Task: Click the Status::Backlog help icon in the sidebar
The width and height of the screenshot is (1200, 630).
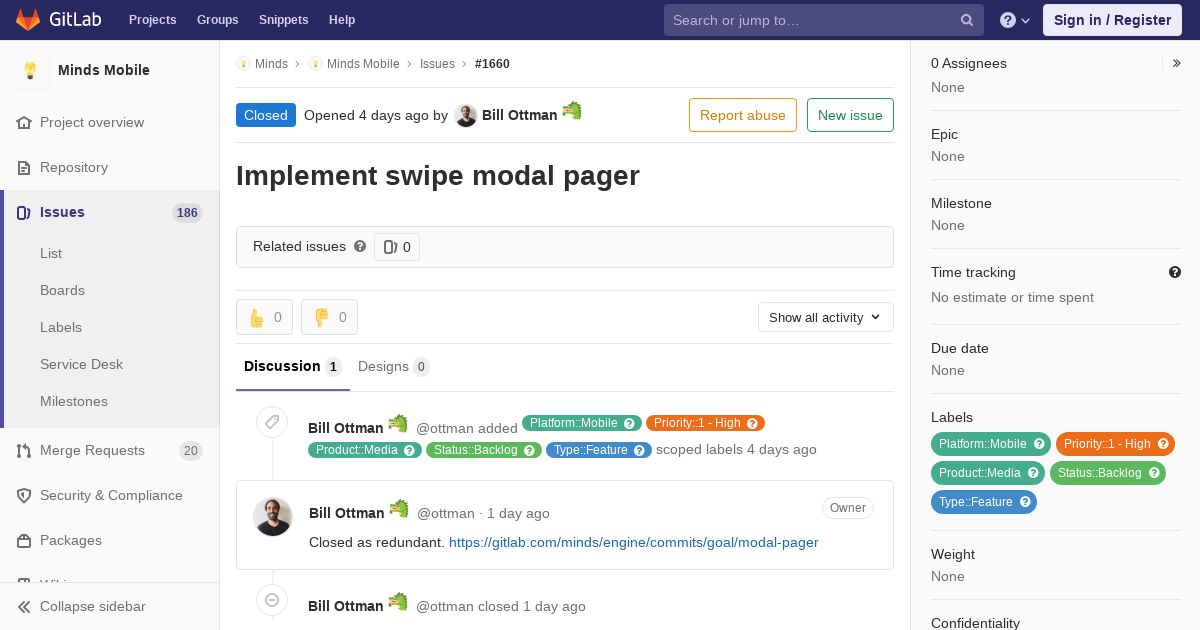Action: pos(1154,473)
